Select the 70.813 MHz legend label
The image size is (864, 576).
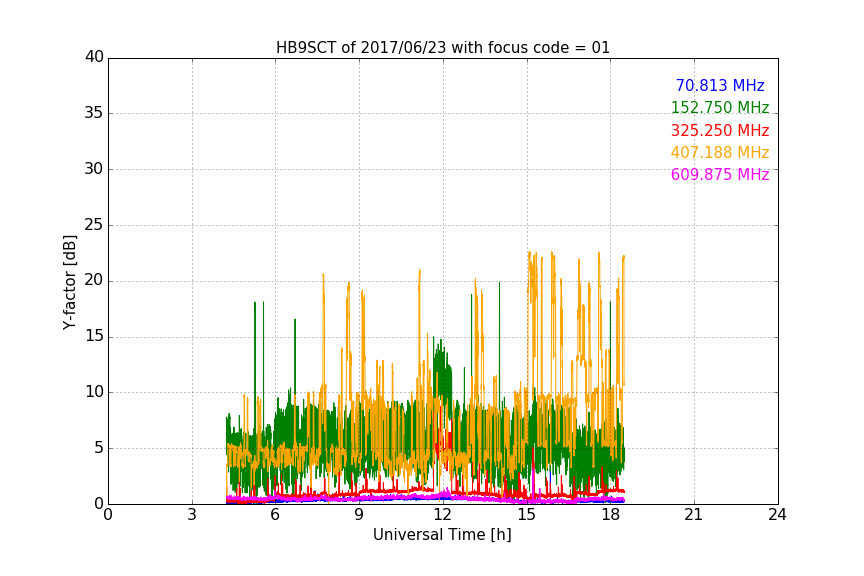(x=720, y=85)
